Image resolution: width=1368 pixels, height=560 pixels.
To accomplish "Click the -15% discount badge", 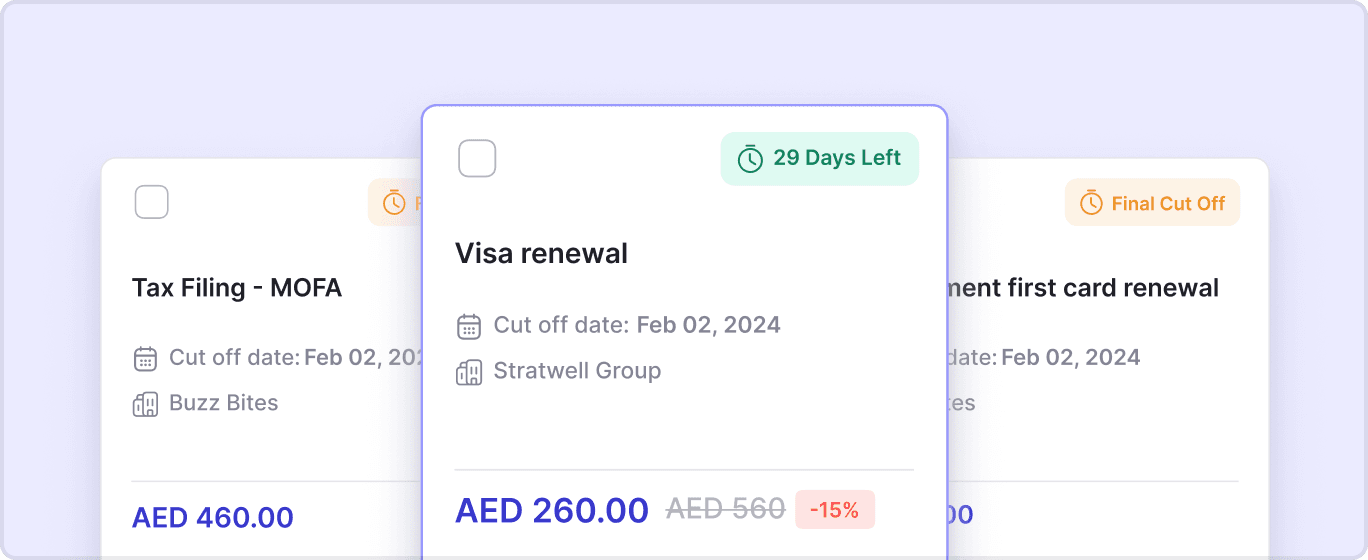I will 834,510.
